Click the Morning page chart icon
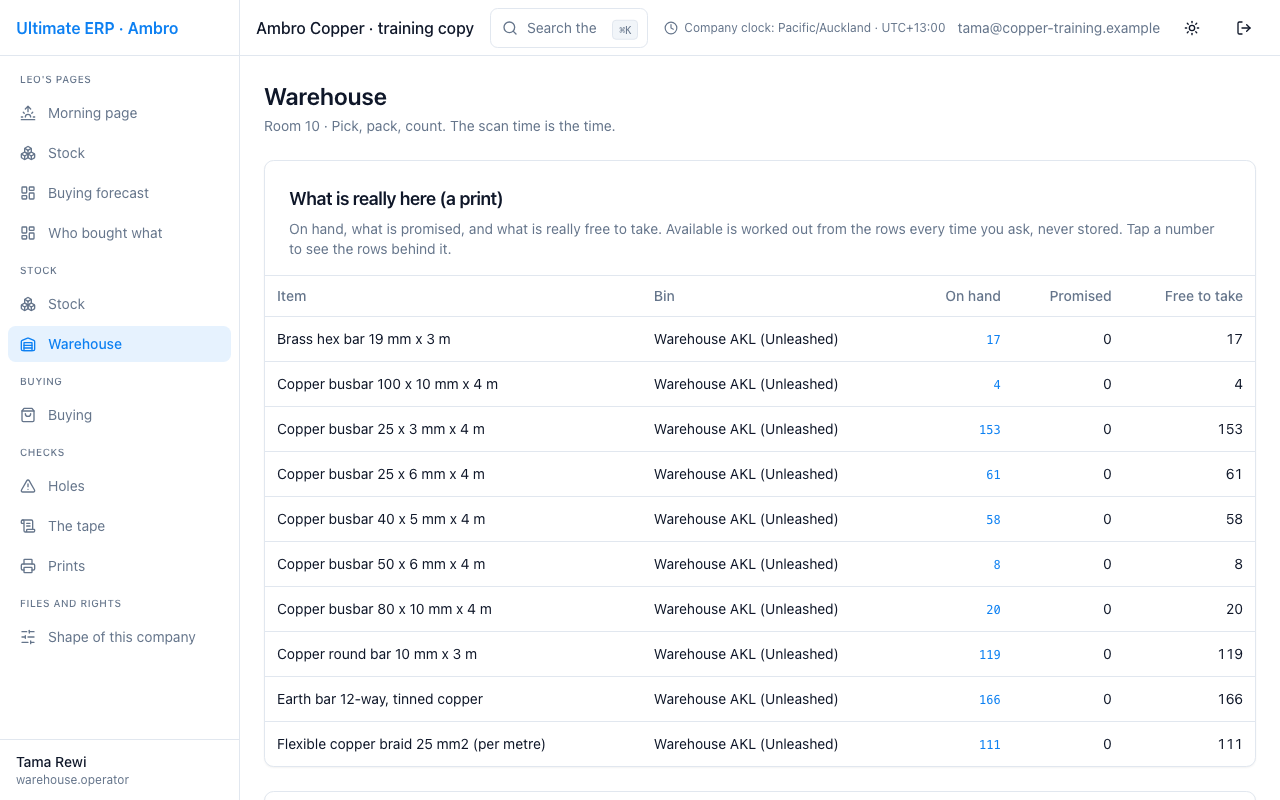Screen dimensions: 1280x800 point(28,113)
